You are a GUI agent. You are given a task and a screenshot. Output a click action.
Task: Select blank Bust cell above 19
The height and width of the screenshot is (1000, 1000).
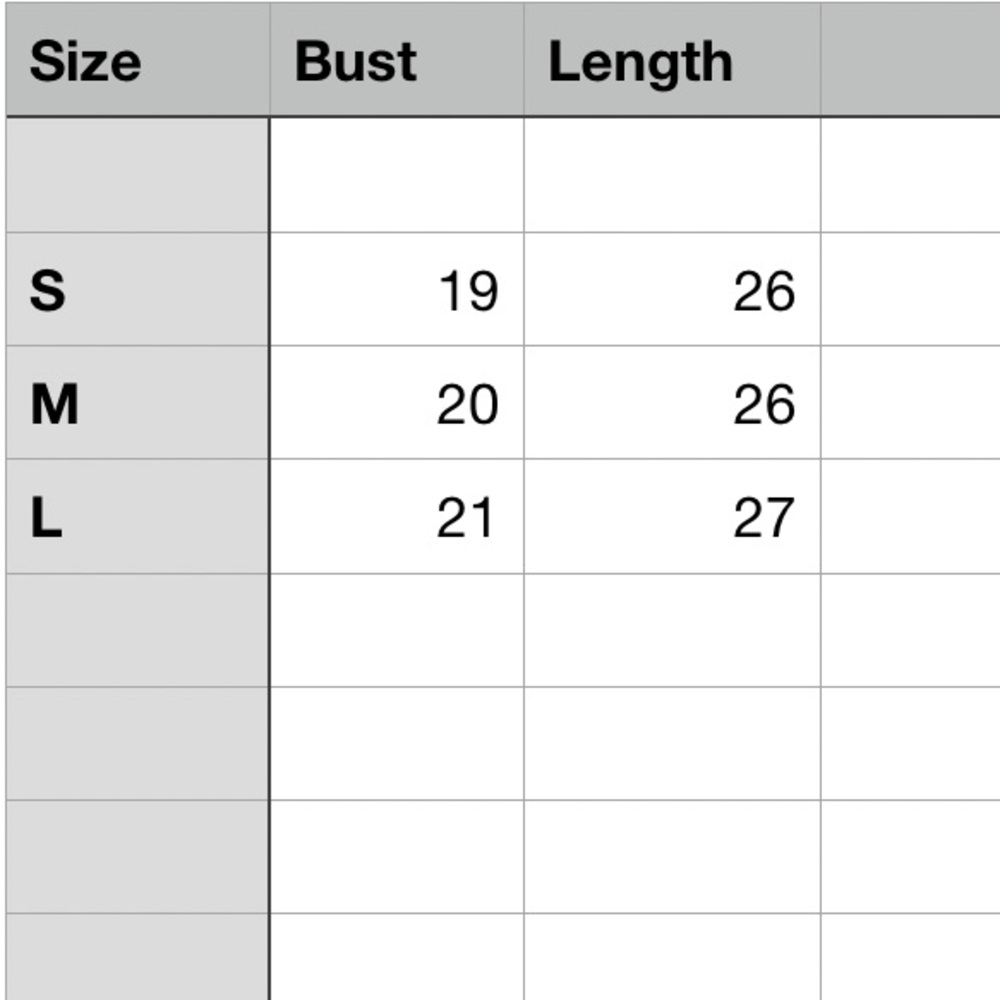397,175
